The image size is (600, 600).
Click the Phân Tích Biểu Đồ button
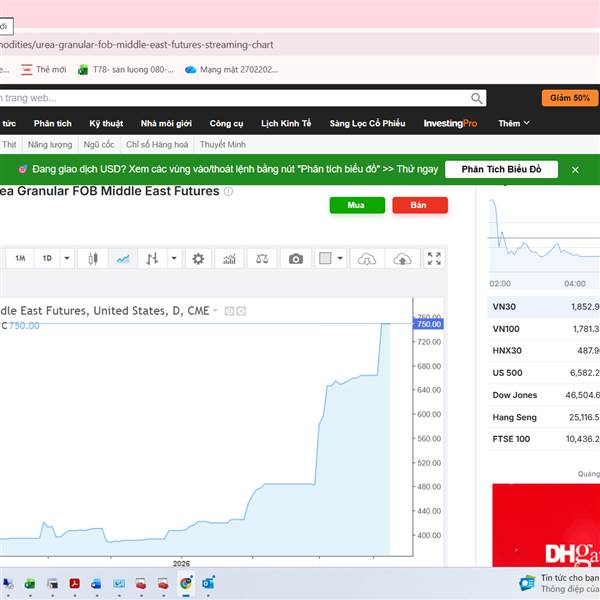pos(501,169)
